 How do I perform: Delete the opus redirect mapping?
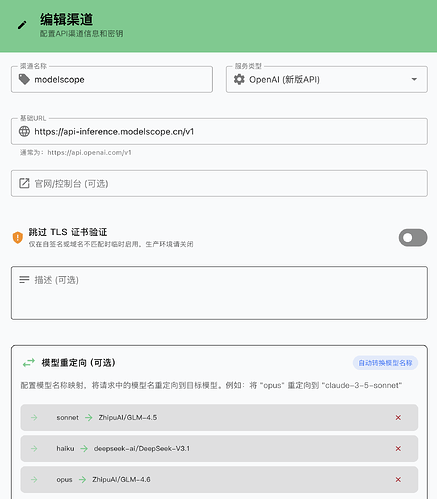(x=398, y=479)
